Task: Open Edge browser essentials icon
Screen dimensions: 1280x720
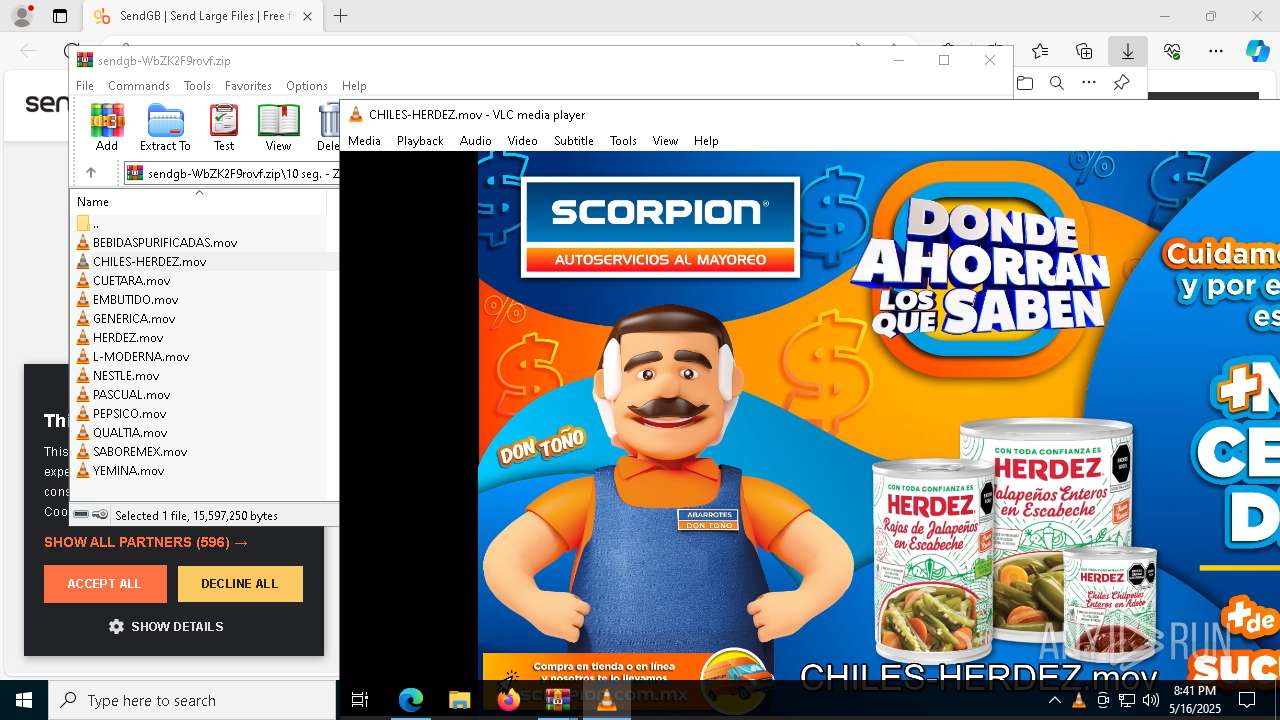Action: coord(1172,51)
